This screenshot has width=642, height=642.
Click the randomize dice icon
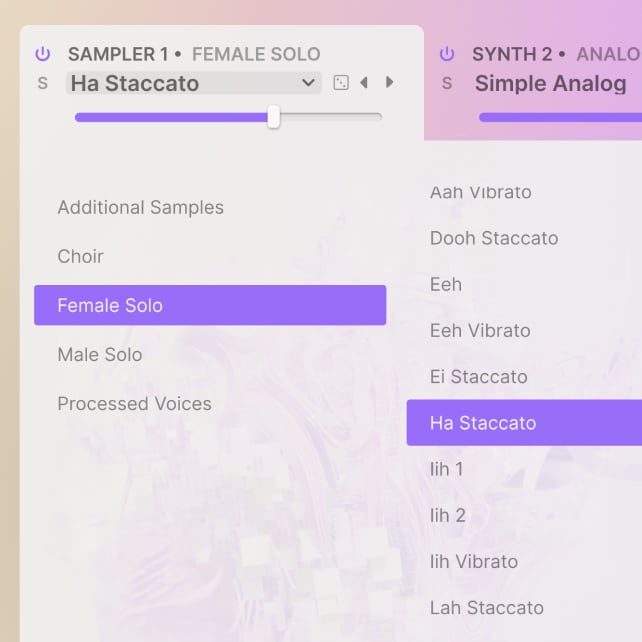pyautogui.click(x=341, y=83)
